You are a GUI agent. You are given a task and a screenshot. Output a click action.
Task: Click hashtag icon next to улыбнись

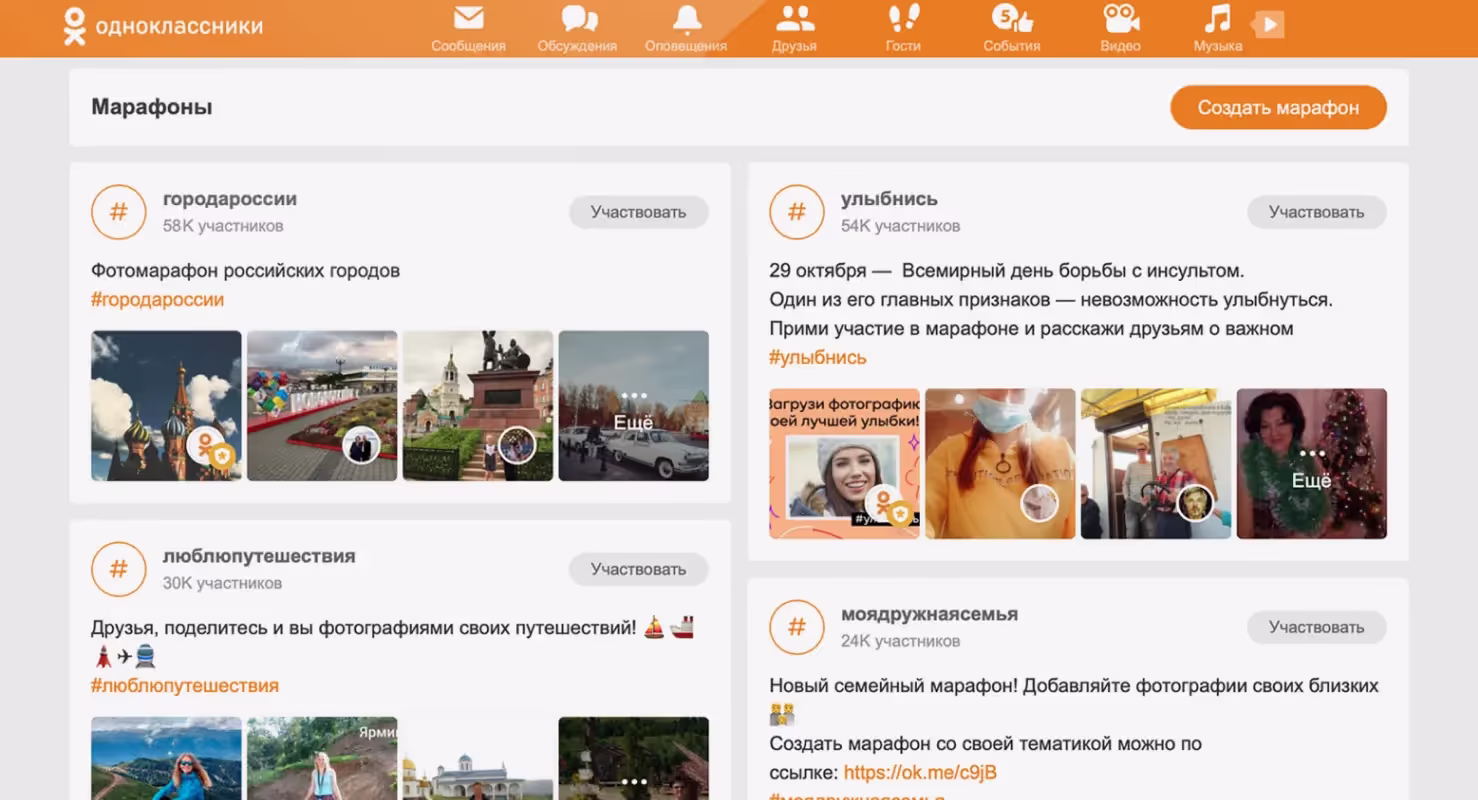tap(796, 212)
